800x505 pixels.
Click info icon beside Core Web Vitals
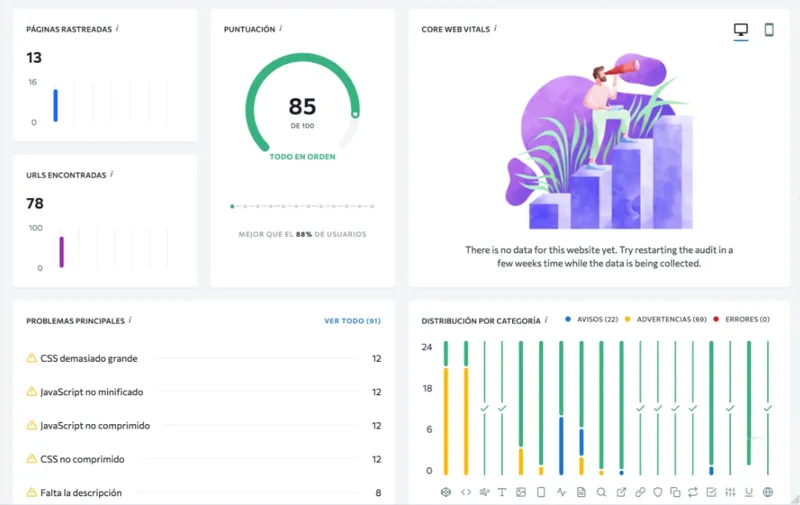496,29
